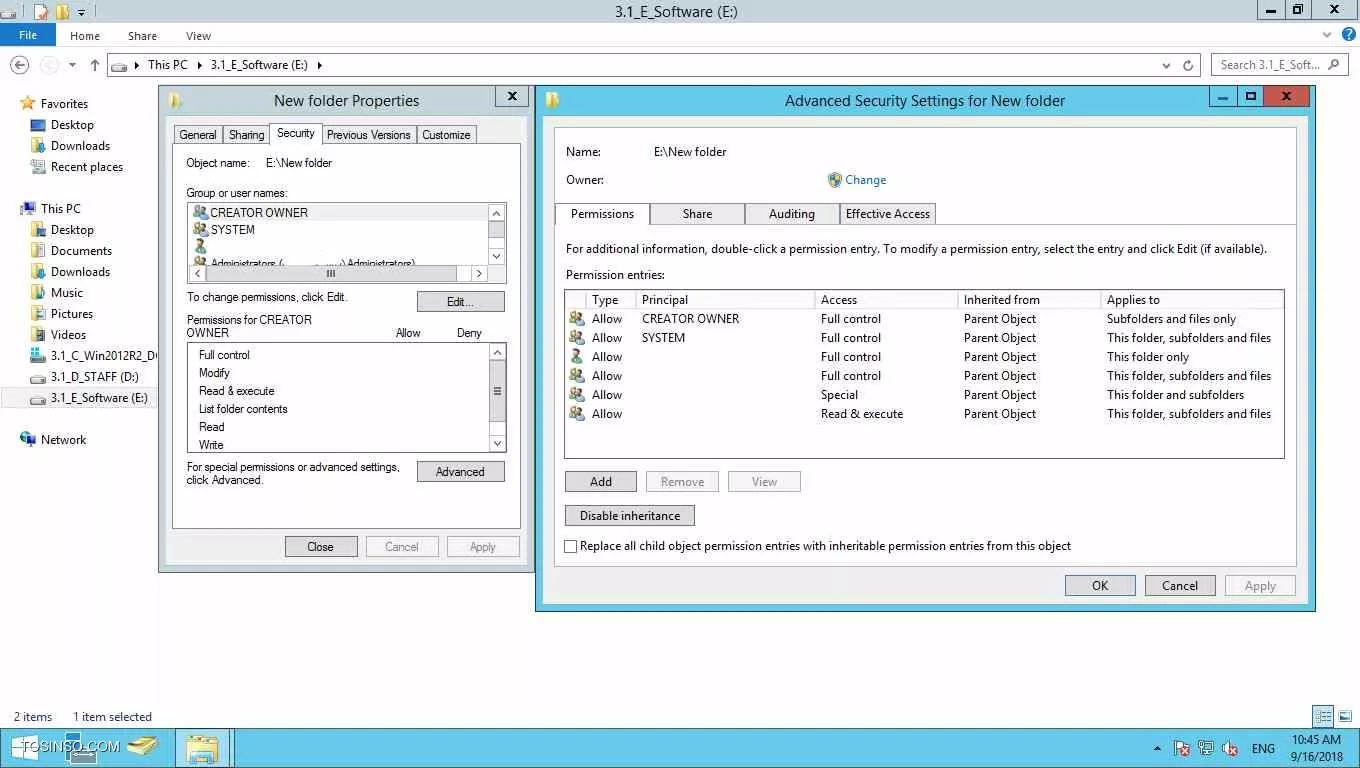Click the ENG language indicator
Image resolution: width=1360 pixels, height=768 pixels.
(x=1263, y=748)
